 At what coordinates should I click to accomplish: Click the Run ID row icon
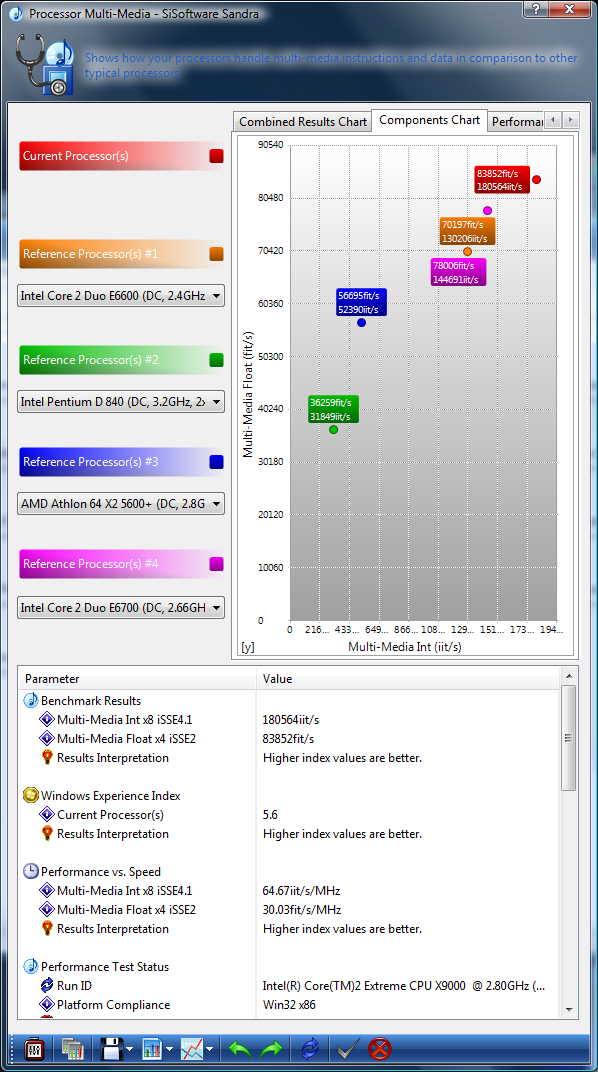tap(46, 986)
